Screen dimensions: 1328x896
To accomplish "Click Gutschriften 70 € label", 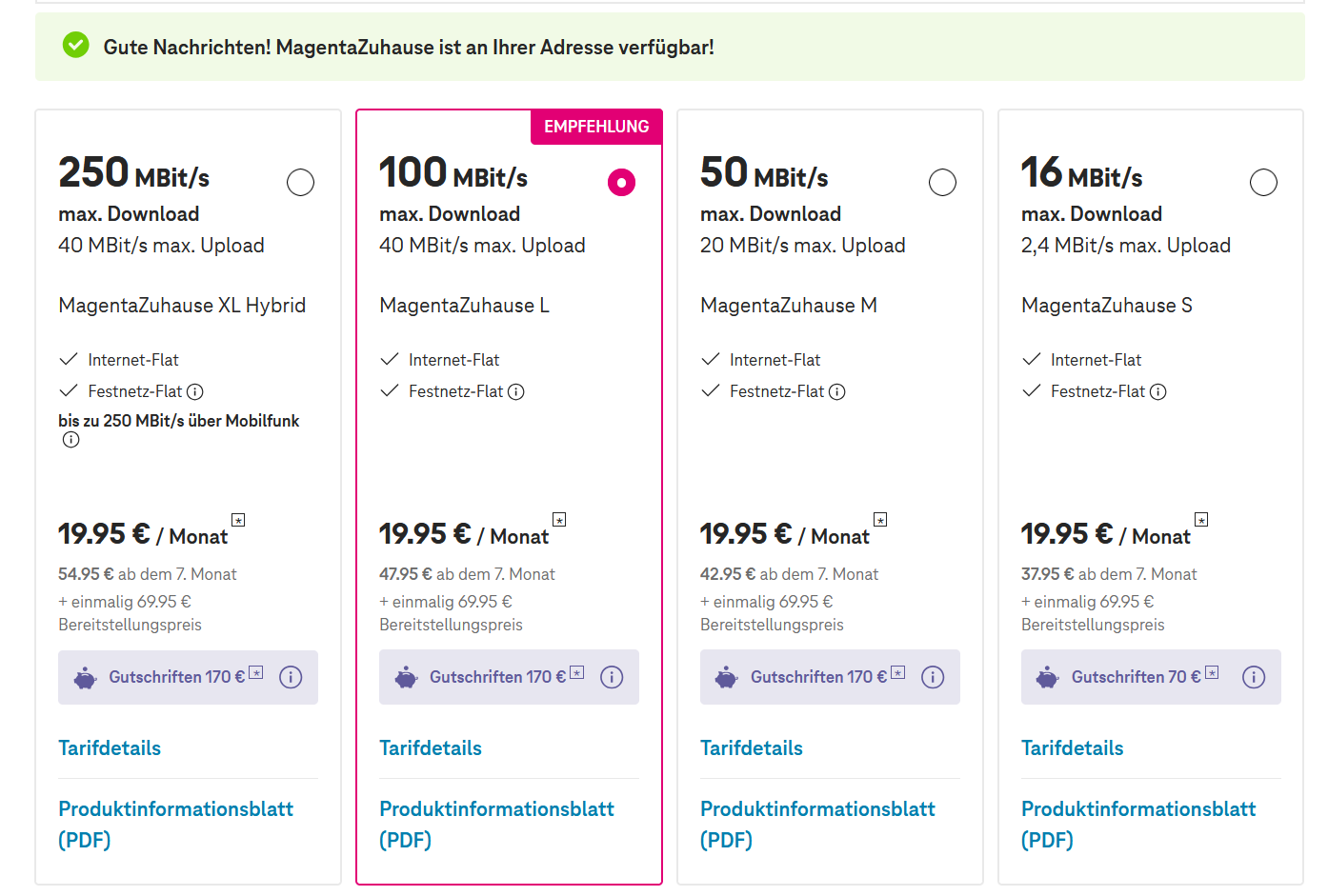I will pos(1137,677).
